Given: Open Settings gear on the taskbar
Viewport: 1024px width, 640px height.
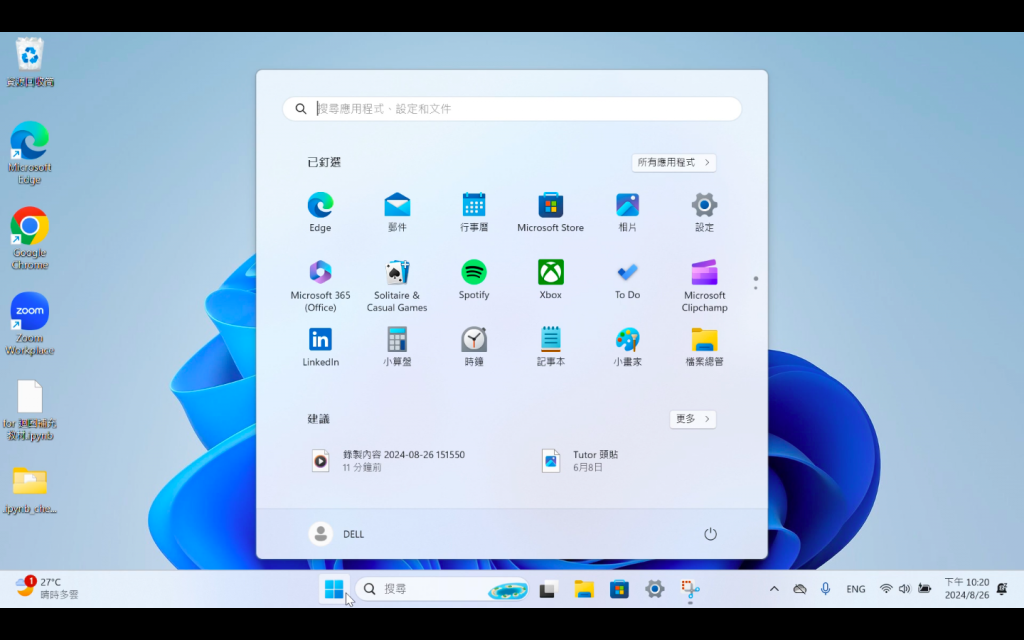Looking at the screenshot, I should point(654,589).
